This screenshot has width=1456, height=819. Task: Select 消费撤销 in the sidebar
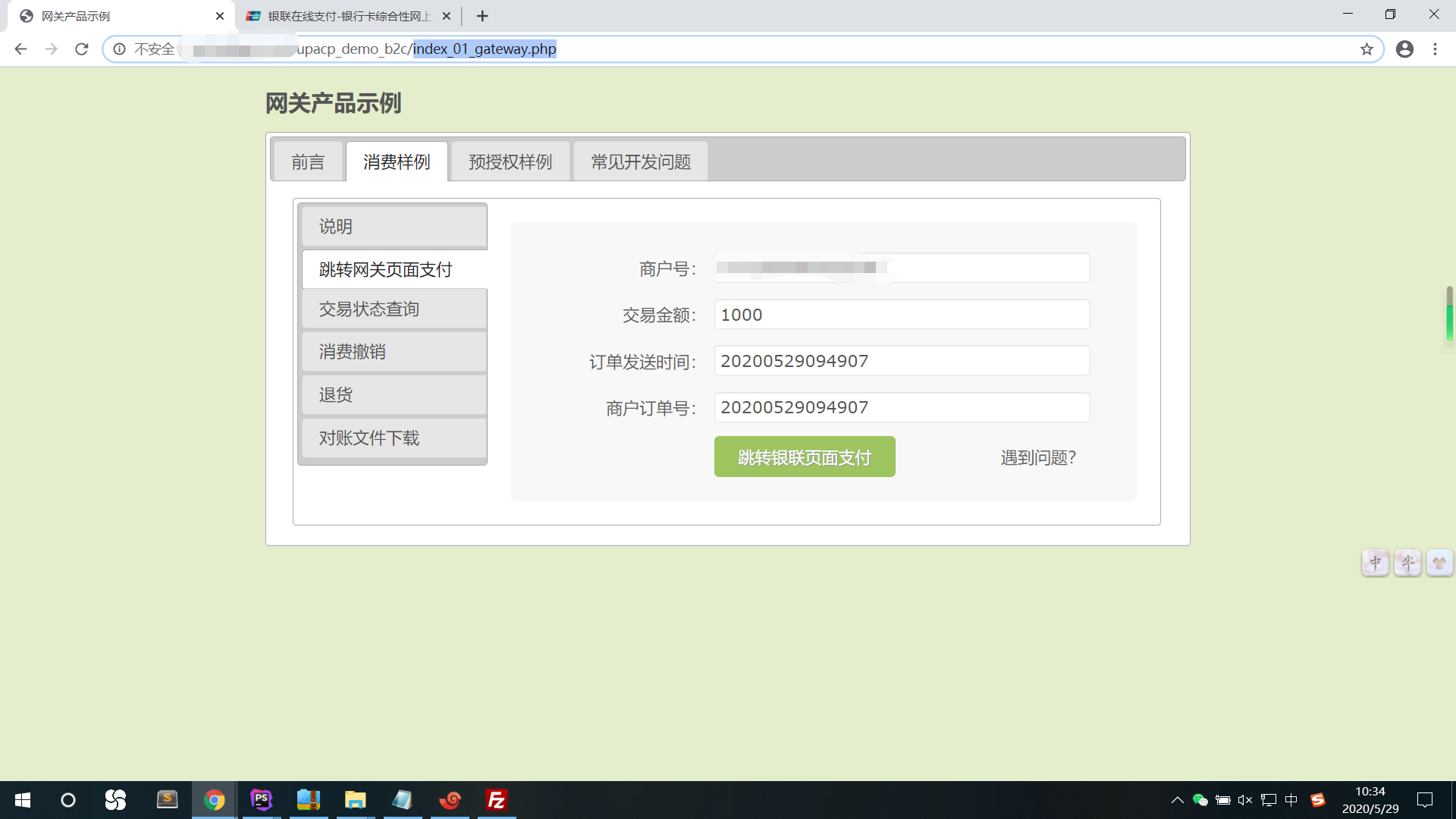[394, 352]
